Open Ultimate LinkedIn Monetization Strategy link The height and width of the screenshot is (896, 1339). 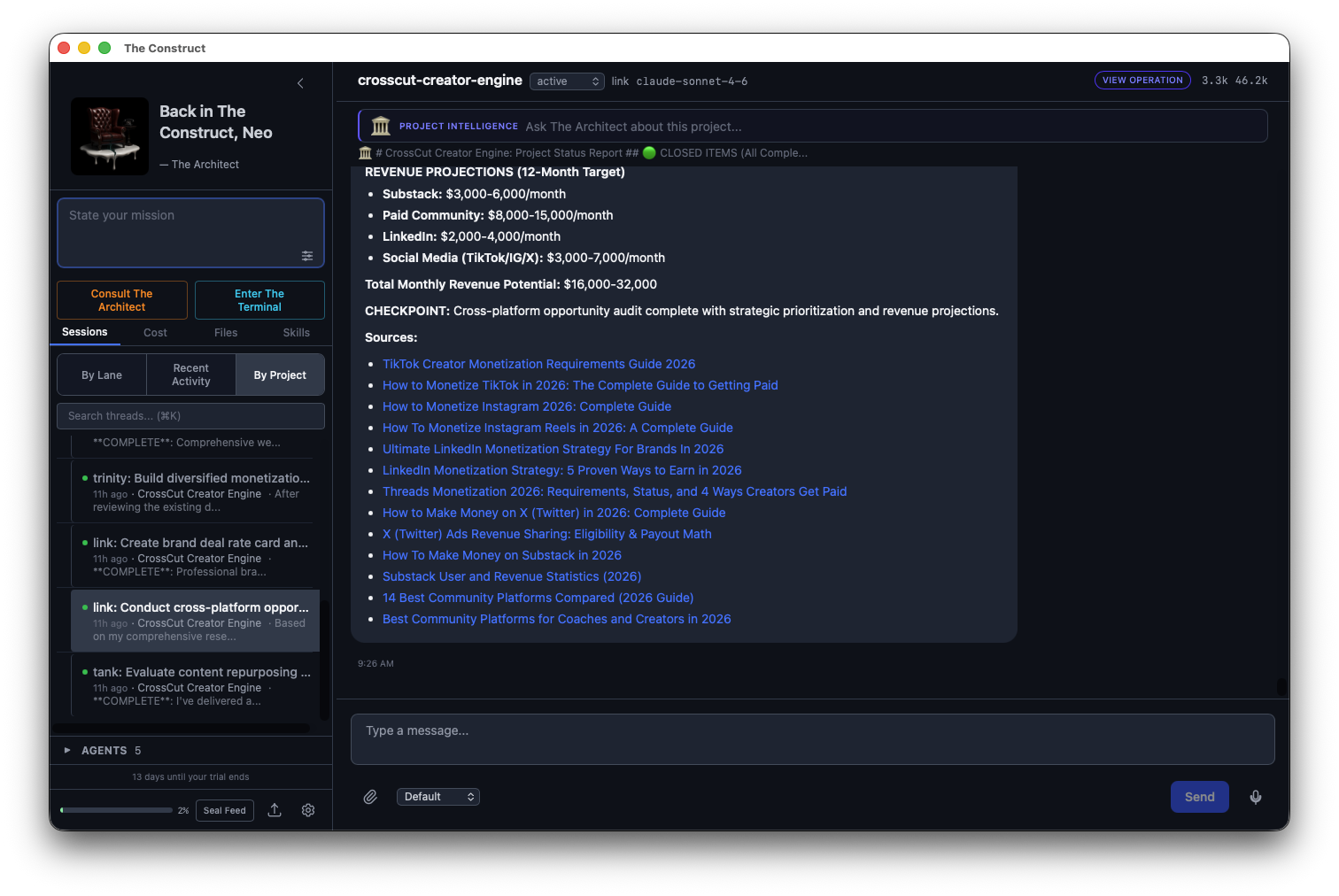tap(553, 449)
